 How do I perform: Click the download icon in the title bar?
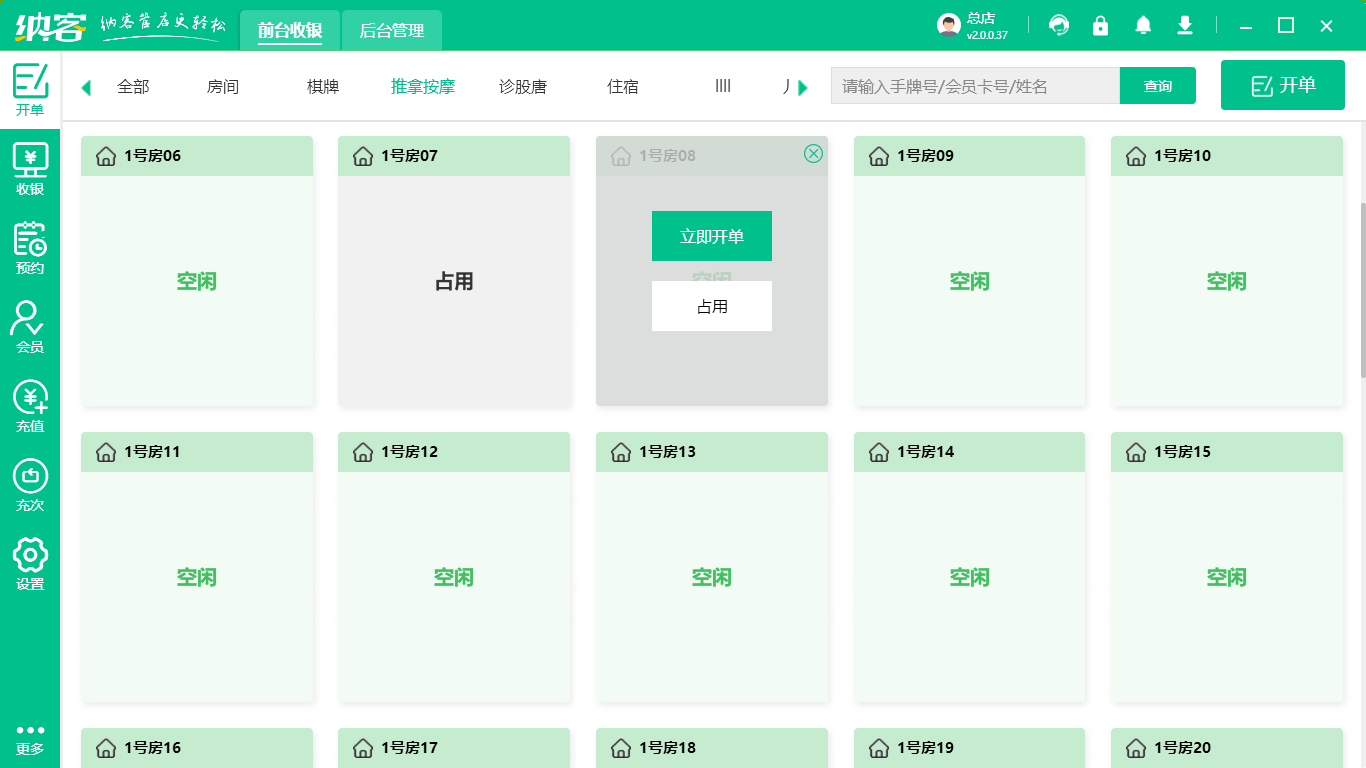1185,25
